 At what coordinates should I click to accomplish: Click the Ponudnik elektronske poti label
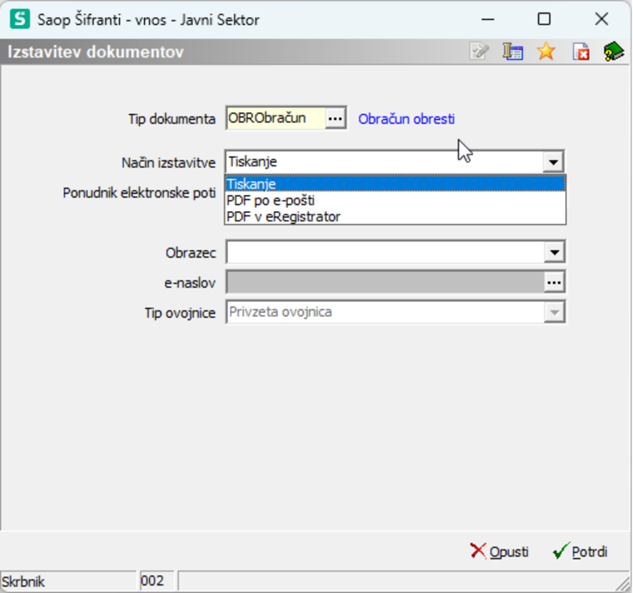point(139,193)
